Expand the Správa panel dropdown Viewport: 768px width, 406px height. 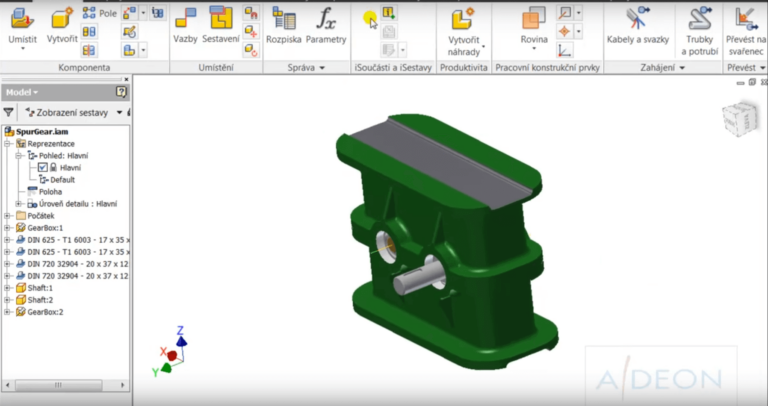(x=322, y=68)
